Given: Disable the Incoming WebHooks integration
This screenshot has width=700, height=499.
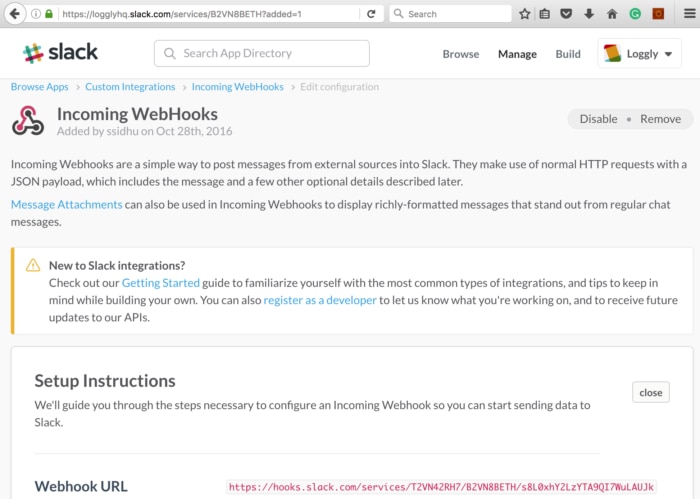Looking at the screenshot, I should coord(598,119).
